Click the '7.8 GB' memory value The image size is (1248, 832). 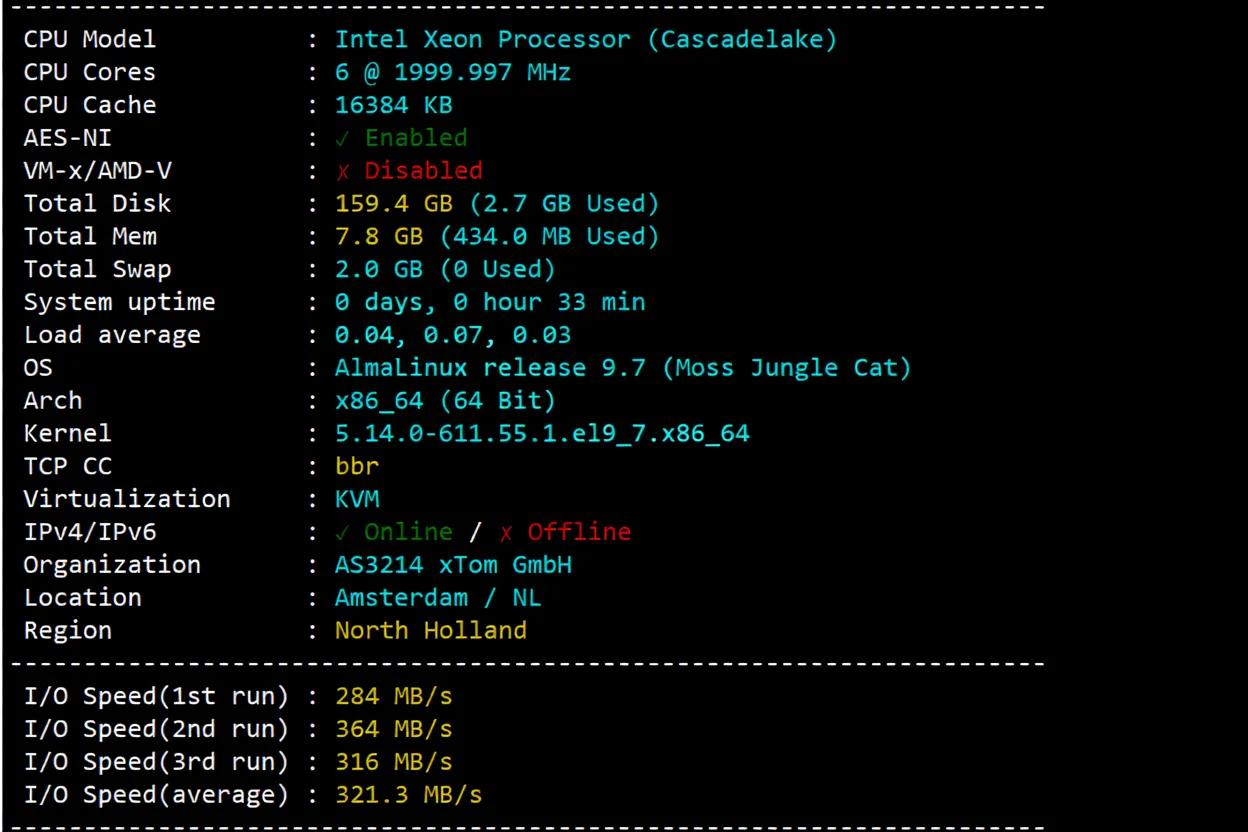tap(379, 237)
